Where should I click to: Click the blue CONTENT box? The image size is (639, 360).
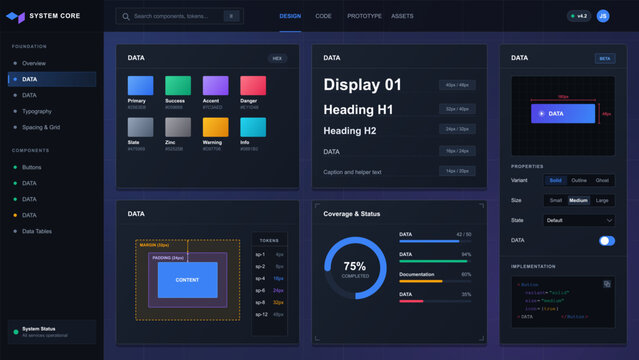[187, 280]
